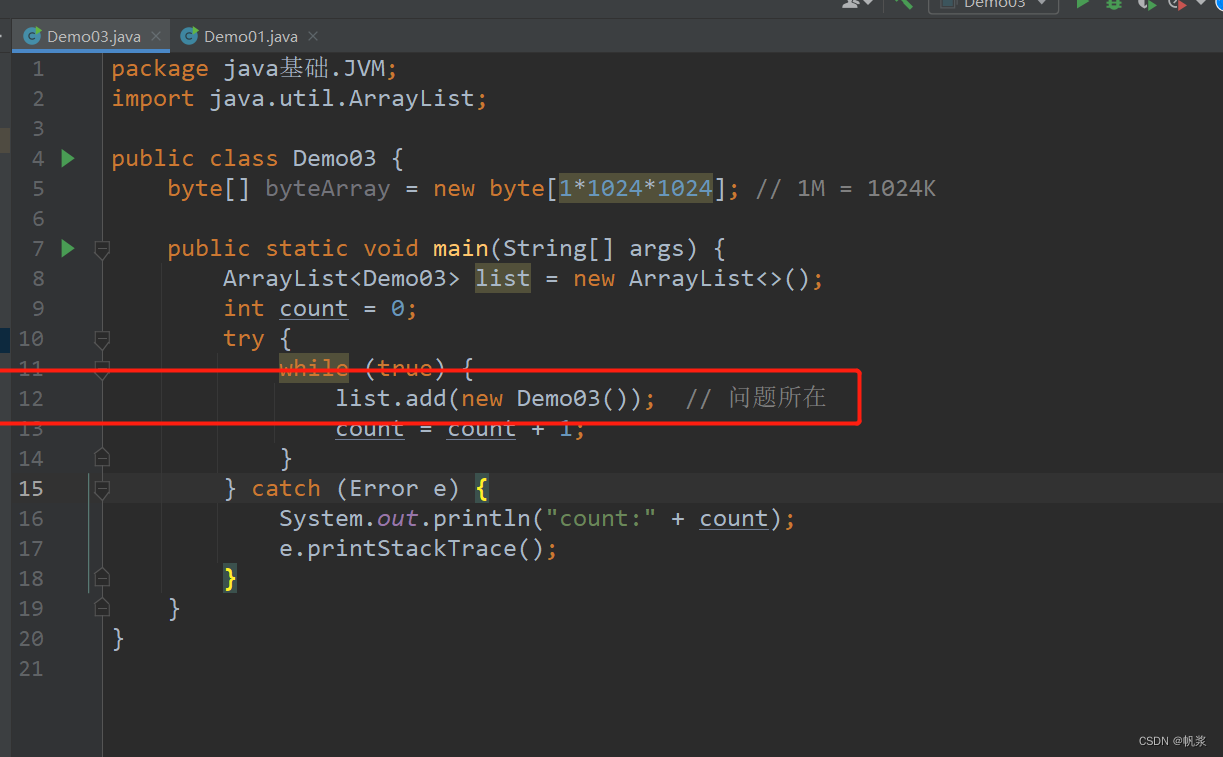Click line number 16 in gutter
1223x757 pixels.
31,518
